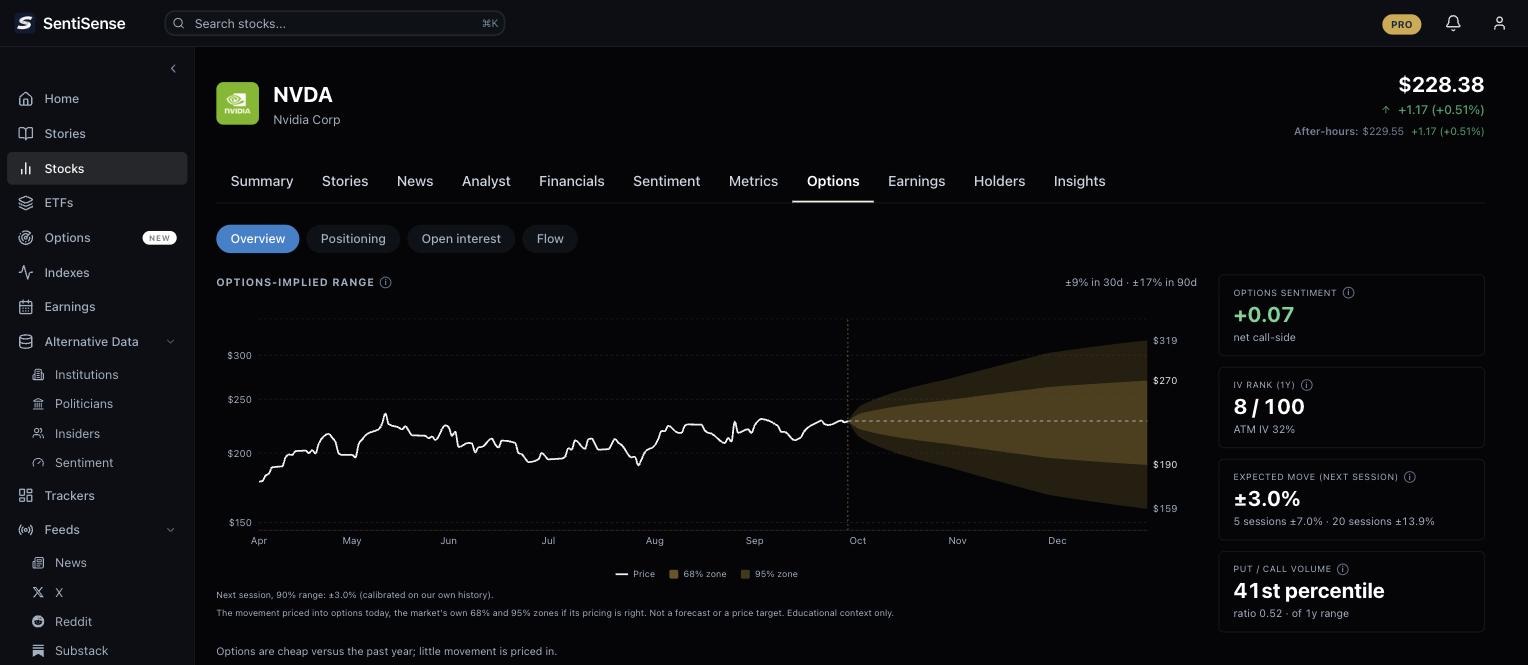Click the PRO badge button

tap(1402, 24)
